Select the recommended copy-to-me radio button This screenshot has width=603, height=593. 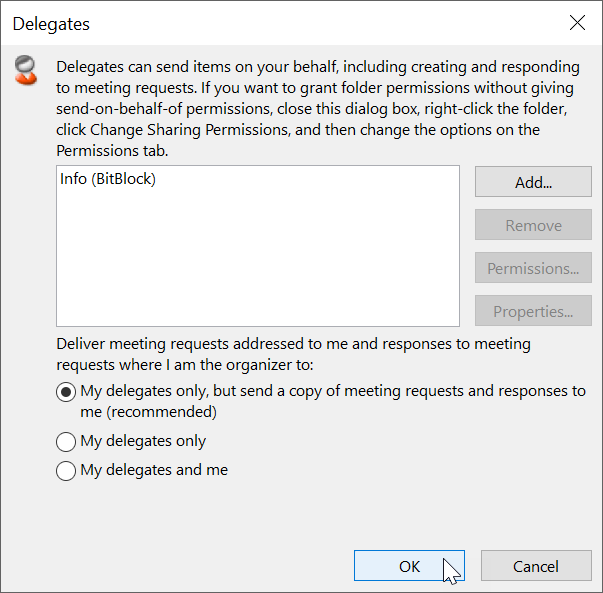pos(66,392)
